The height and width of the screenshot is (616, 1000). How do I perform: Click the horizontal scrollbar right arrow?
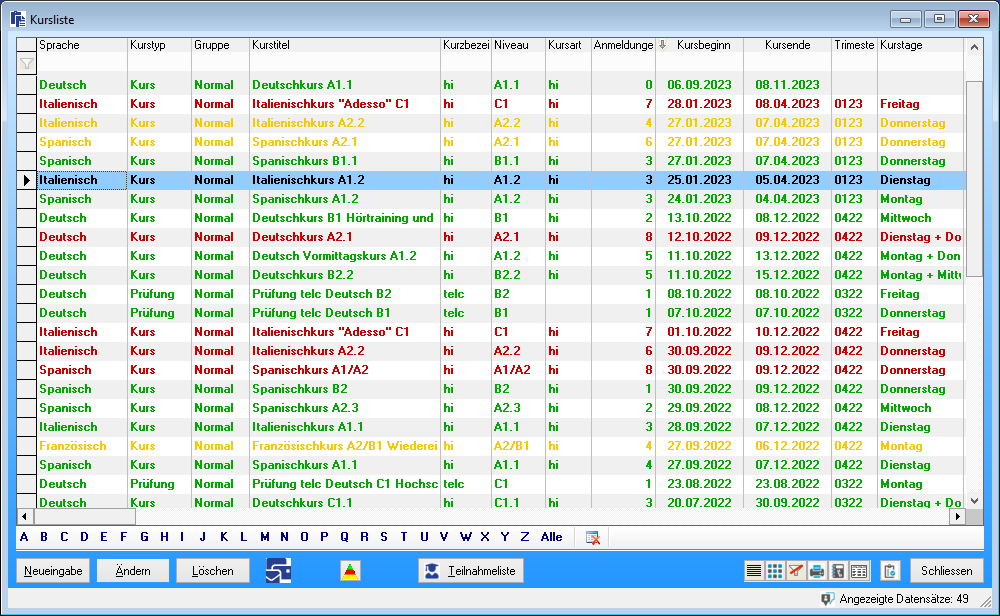click(957, 517)
